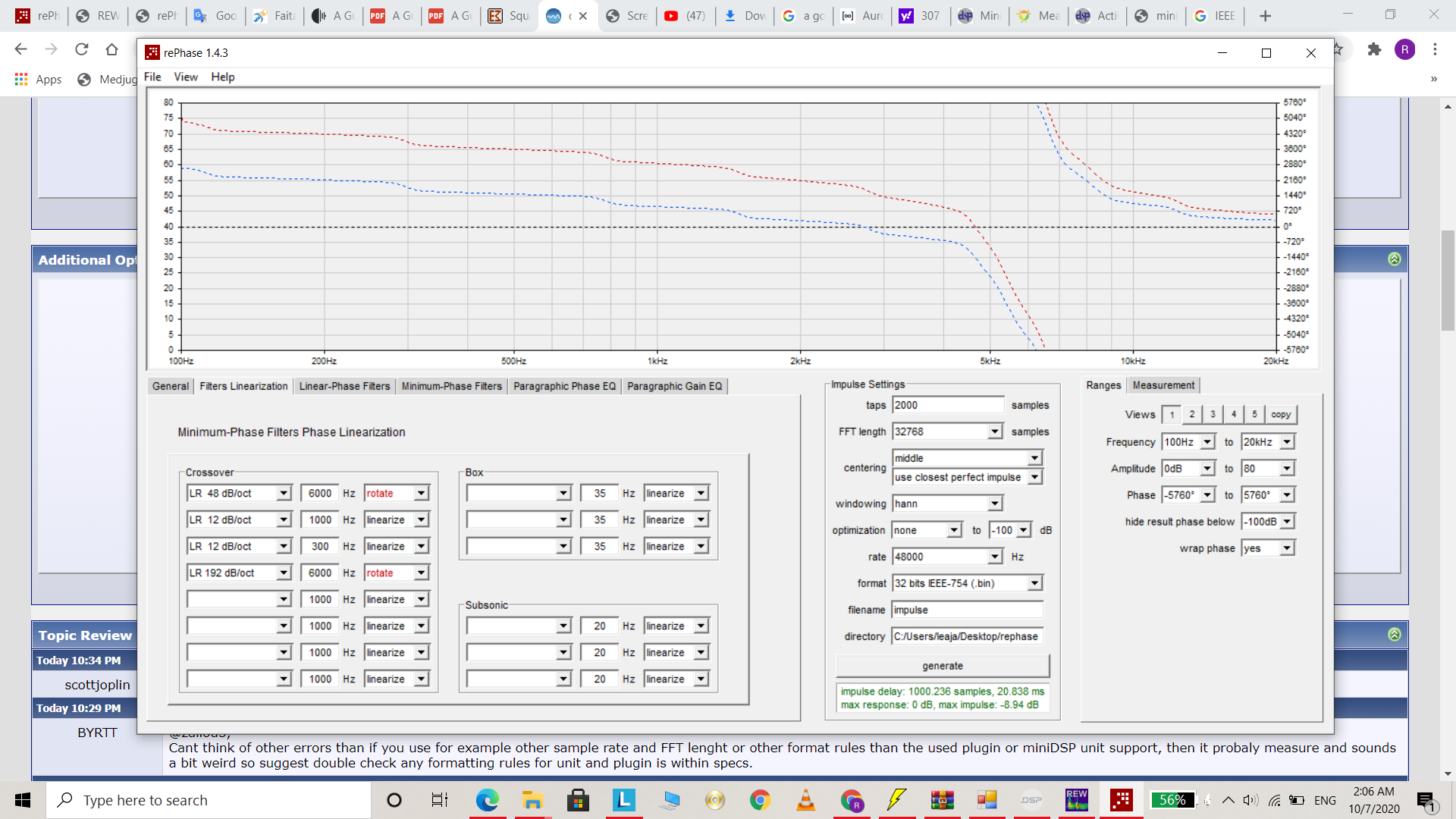The image size is (1456, 819).
Task: Open browser extensions puzzle icon
Action: pos(1374,49)
